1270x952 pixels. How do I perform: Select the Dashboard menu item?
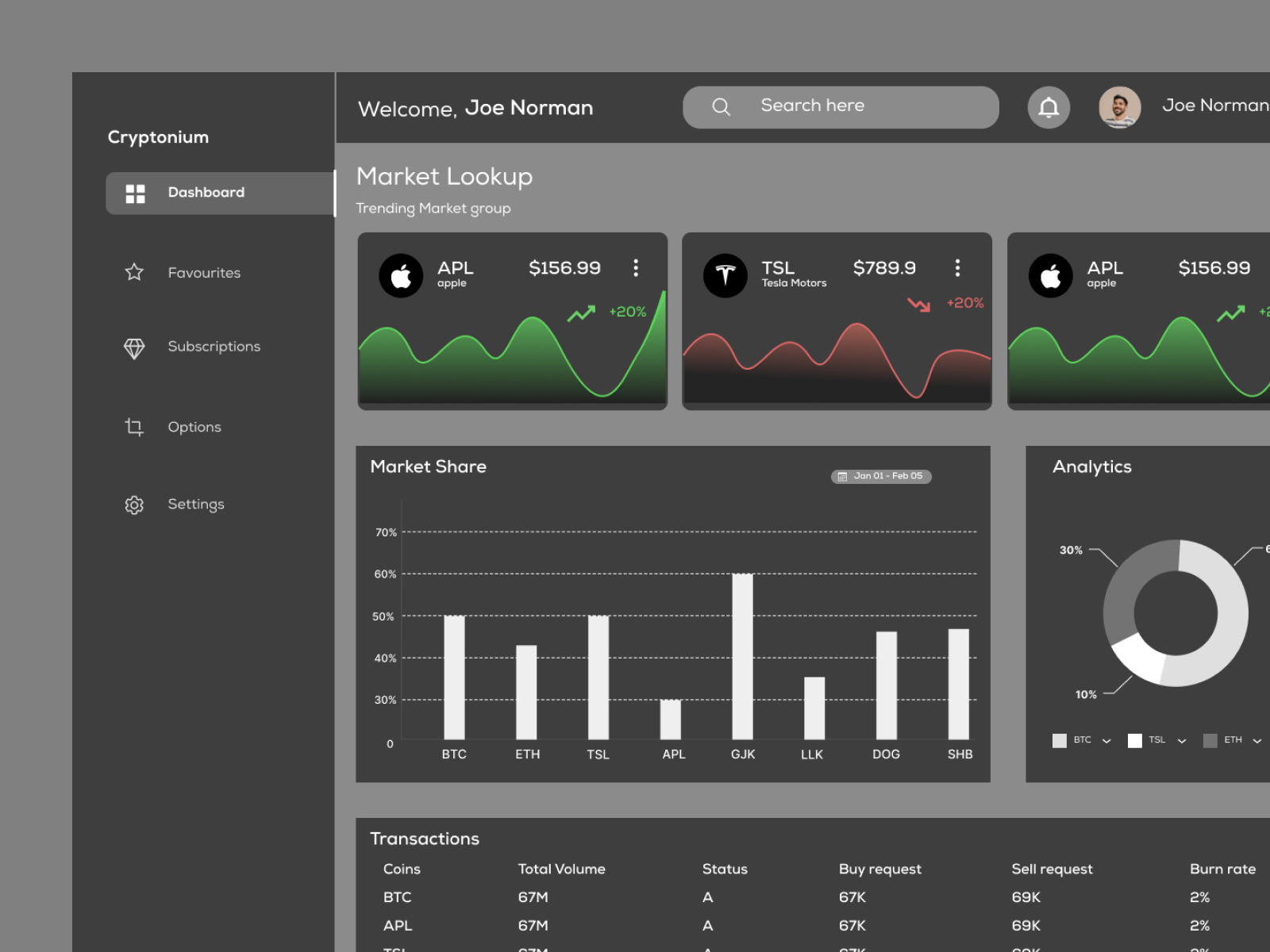pos(220,193)
